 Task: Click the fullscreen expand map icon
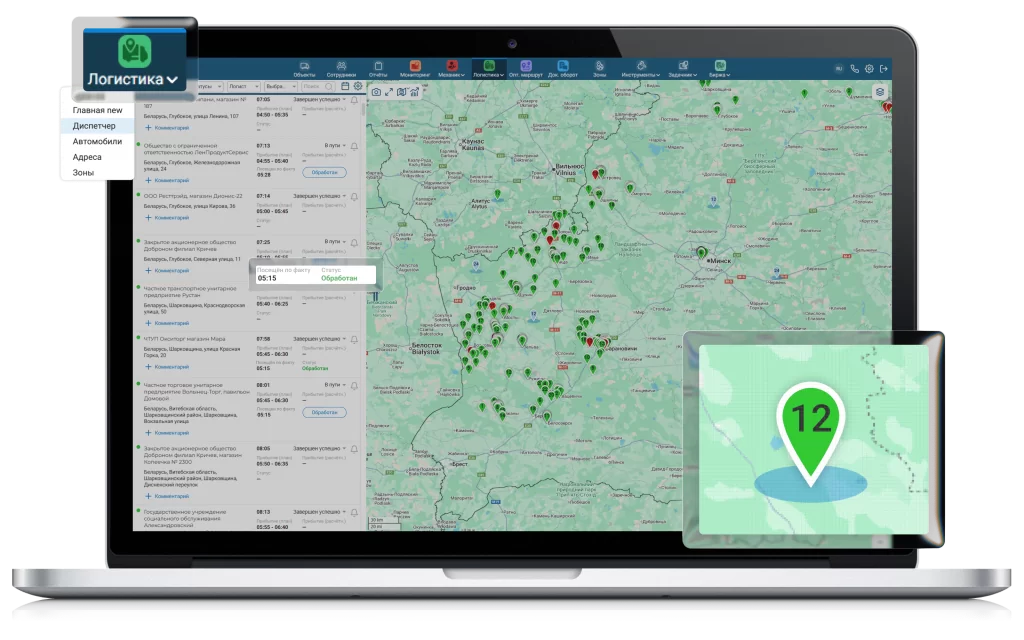389,92
